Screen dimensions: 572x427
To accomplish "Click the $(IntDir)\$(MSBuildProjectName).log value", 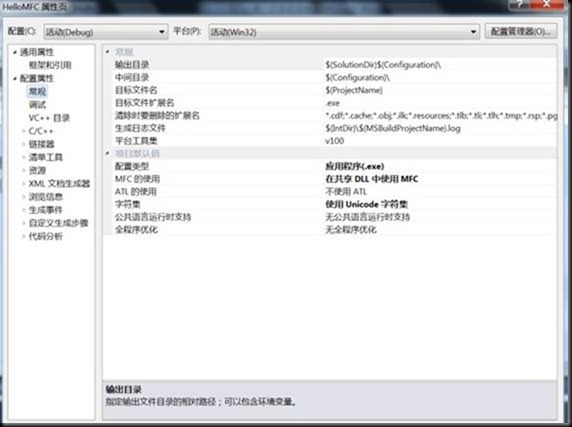I will click(393, 128).
